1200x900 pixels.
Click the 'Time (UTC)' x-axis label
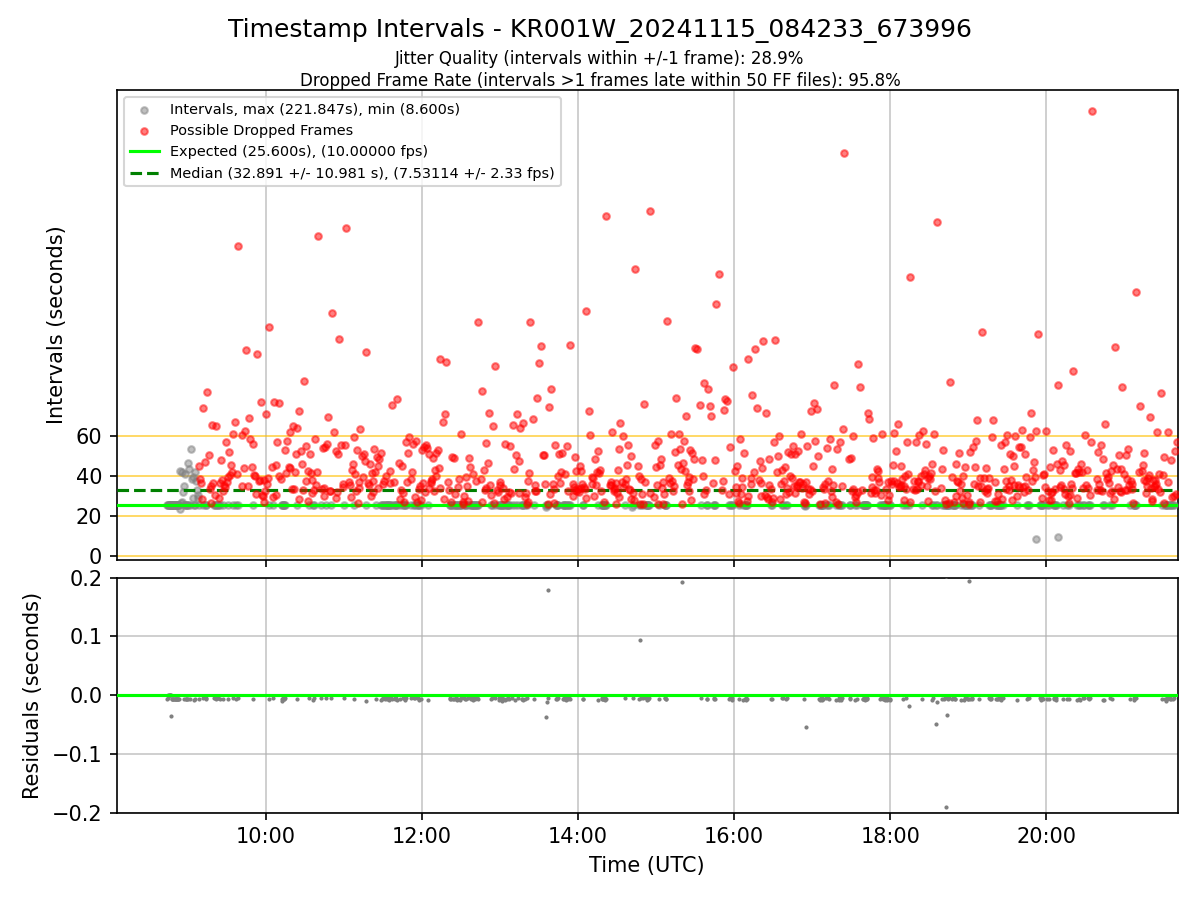click(646, 865)
